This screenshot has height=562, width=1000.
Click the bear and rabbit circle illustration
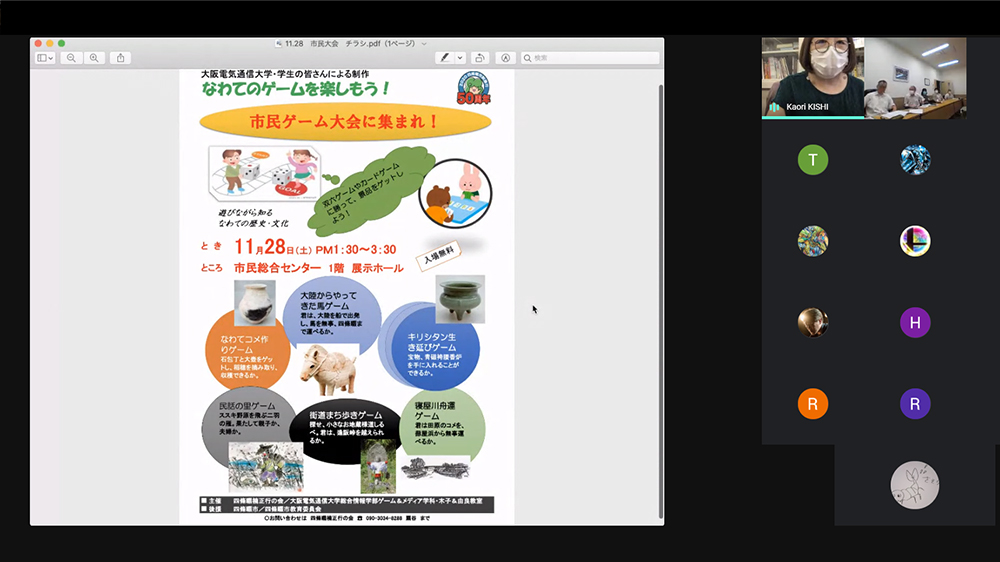[455, 193]
